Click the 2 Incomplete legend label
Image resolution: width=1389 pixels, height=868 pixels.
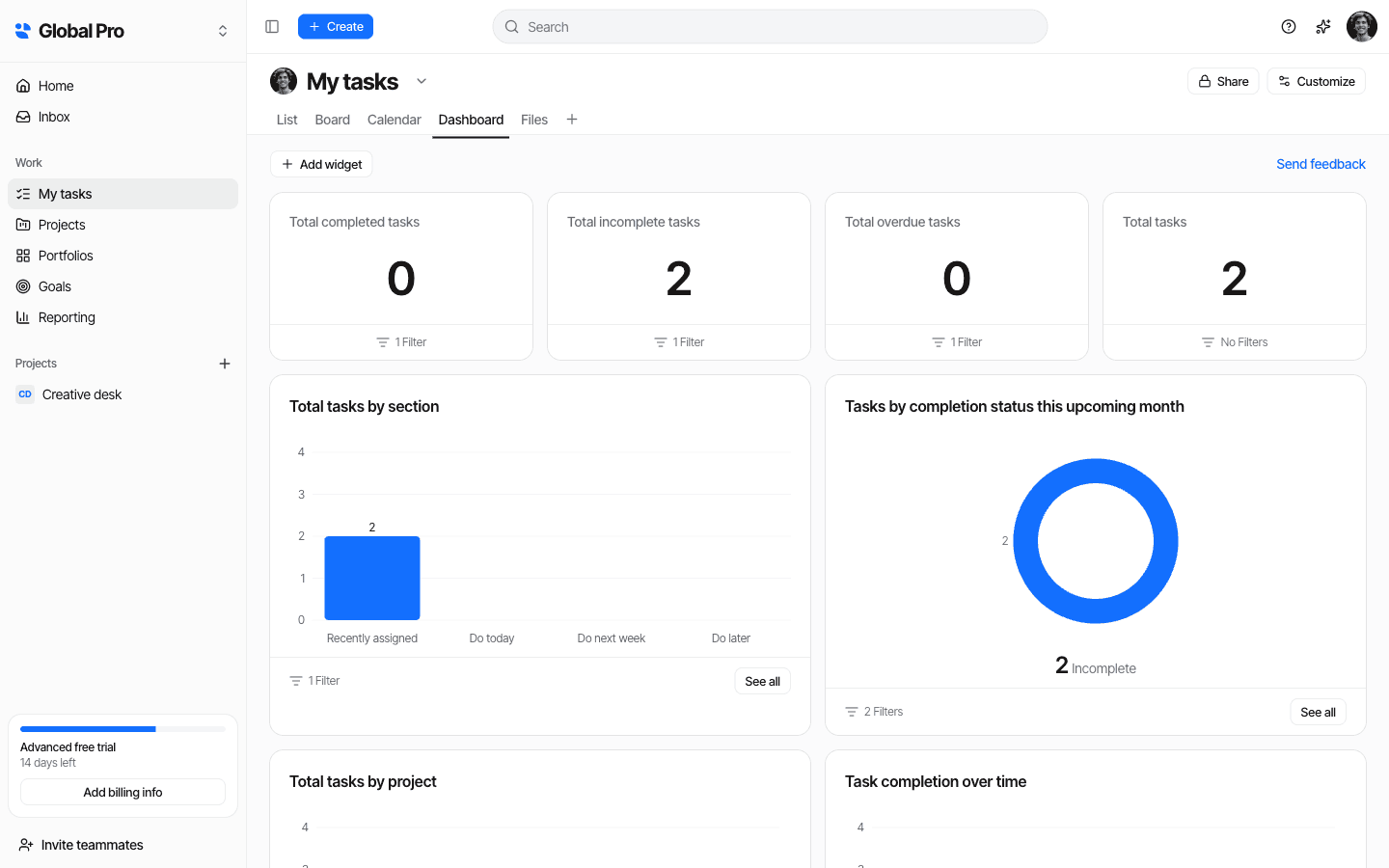point(1096,666)
